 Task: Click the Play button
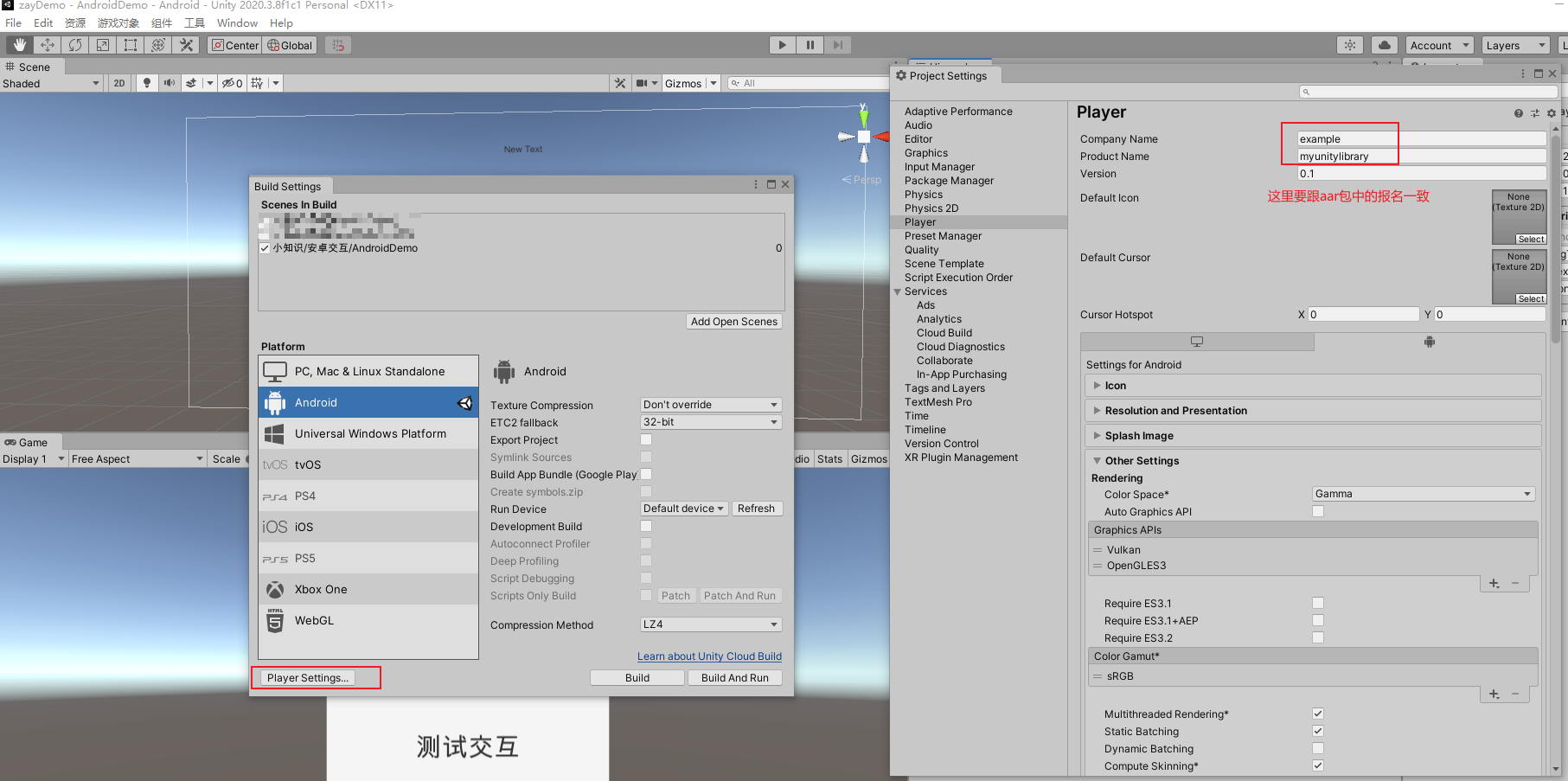782,45
